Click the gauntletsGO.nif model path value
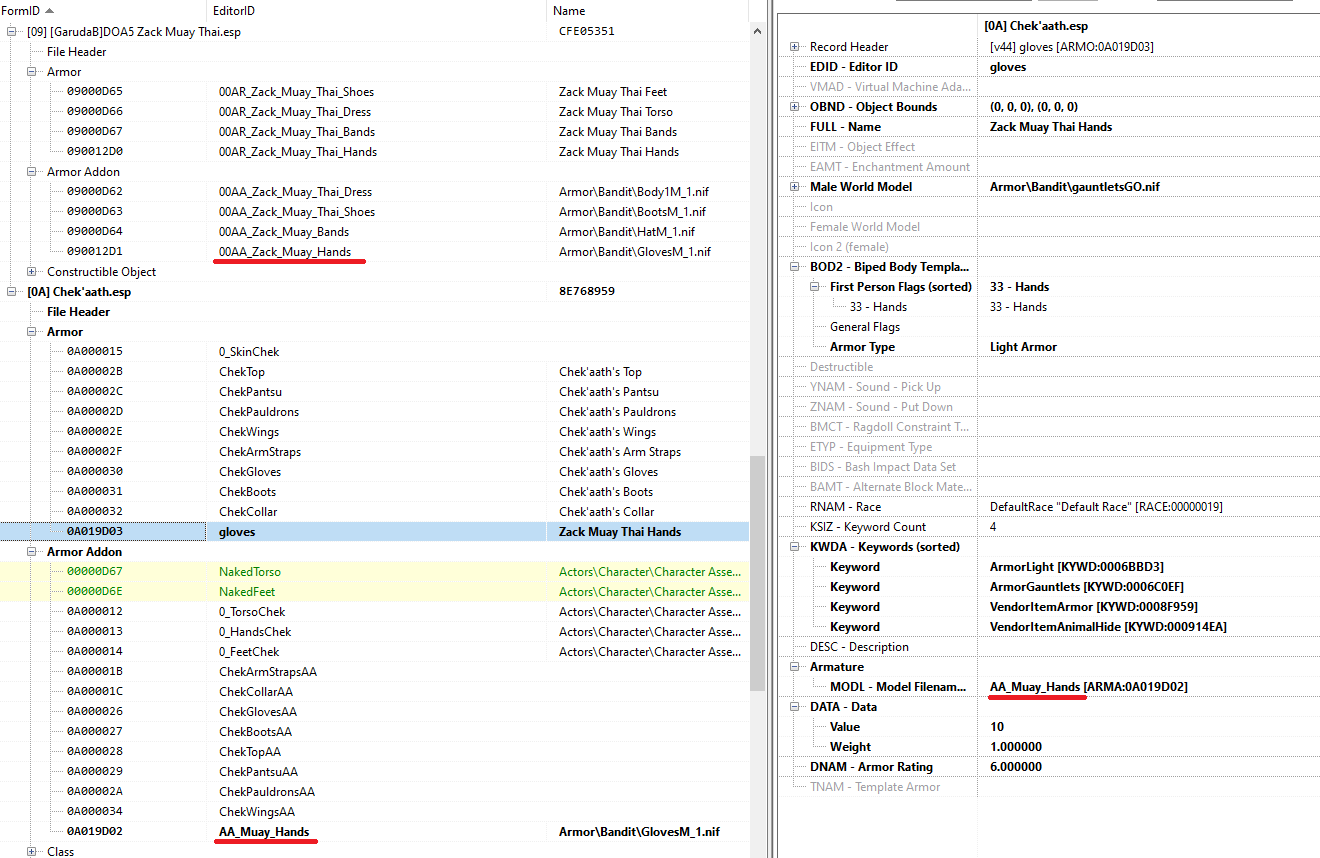 (1075, 187)
